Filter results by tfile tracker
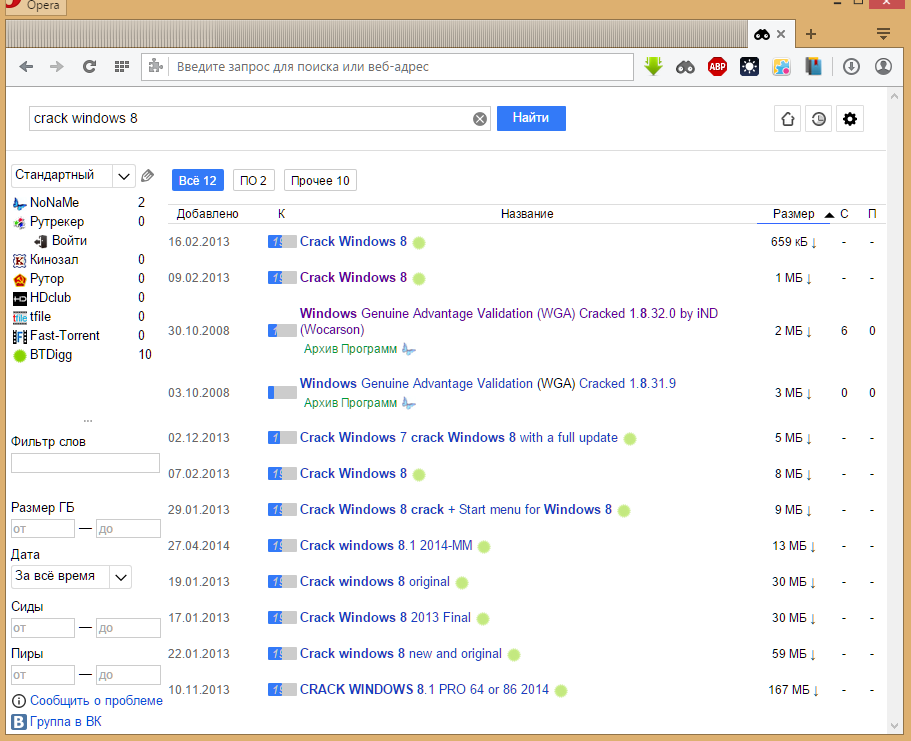The width and height of the screenshot is (911, 741). coord(40,317)
